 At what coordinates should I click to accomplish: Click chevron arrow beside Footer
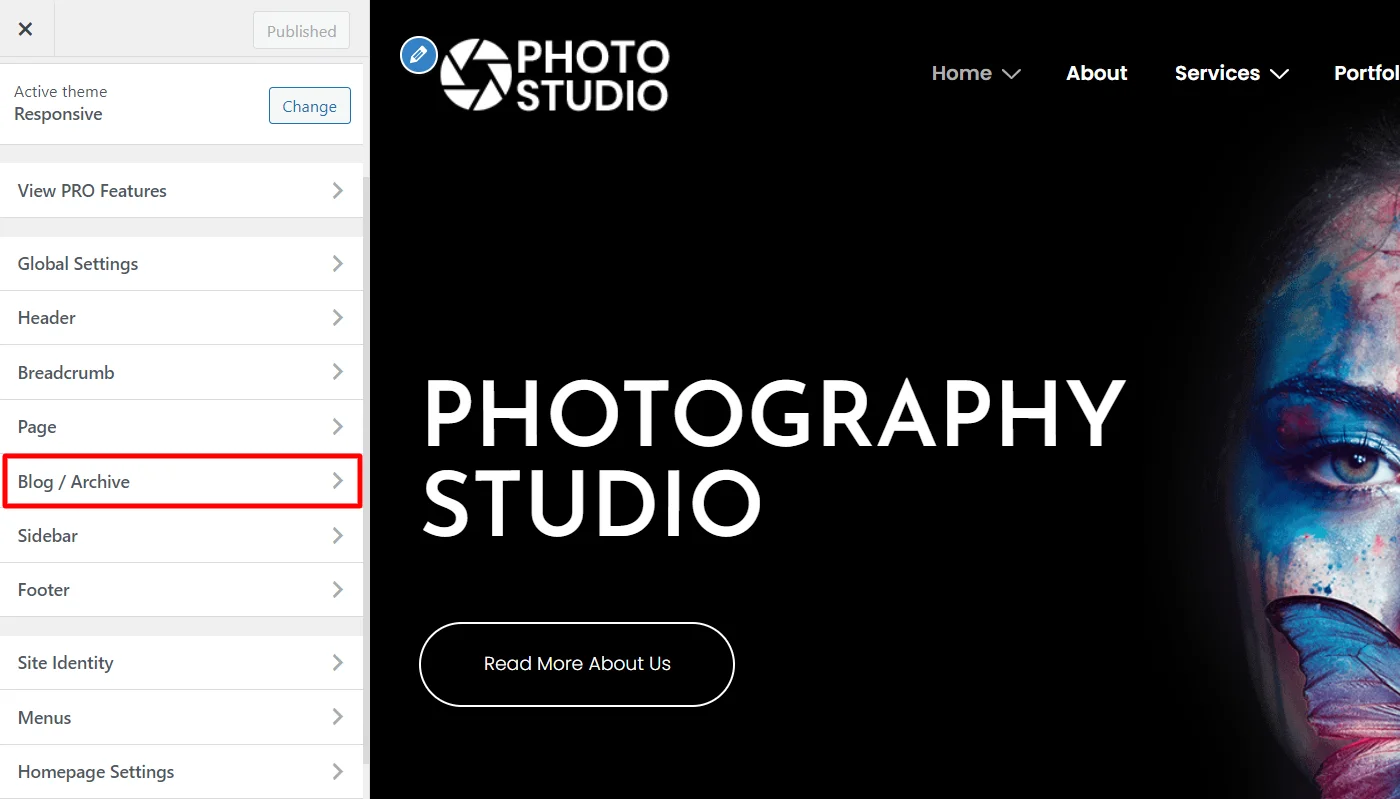338,590
